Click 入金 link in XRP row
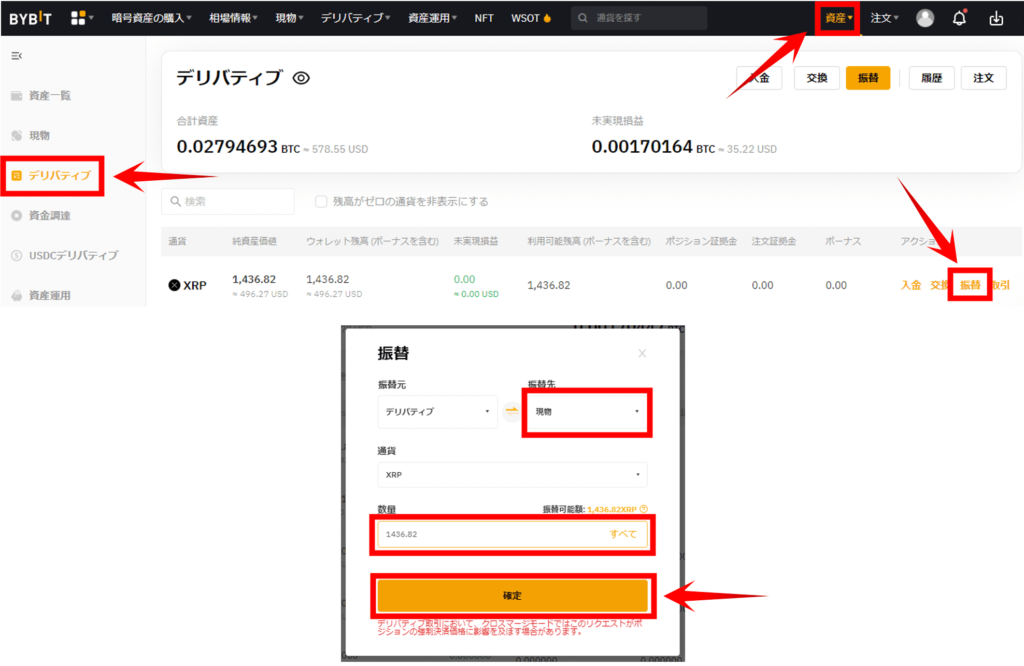1024x666 pixels. (x=911, y=285)
